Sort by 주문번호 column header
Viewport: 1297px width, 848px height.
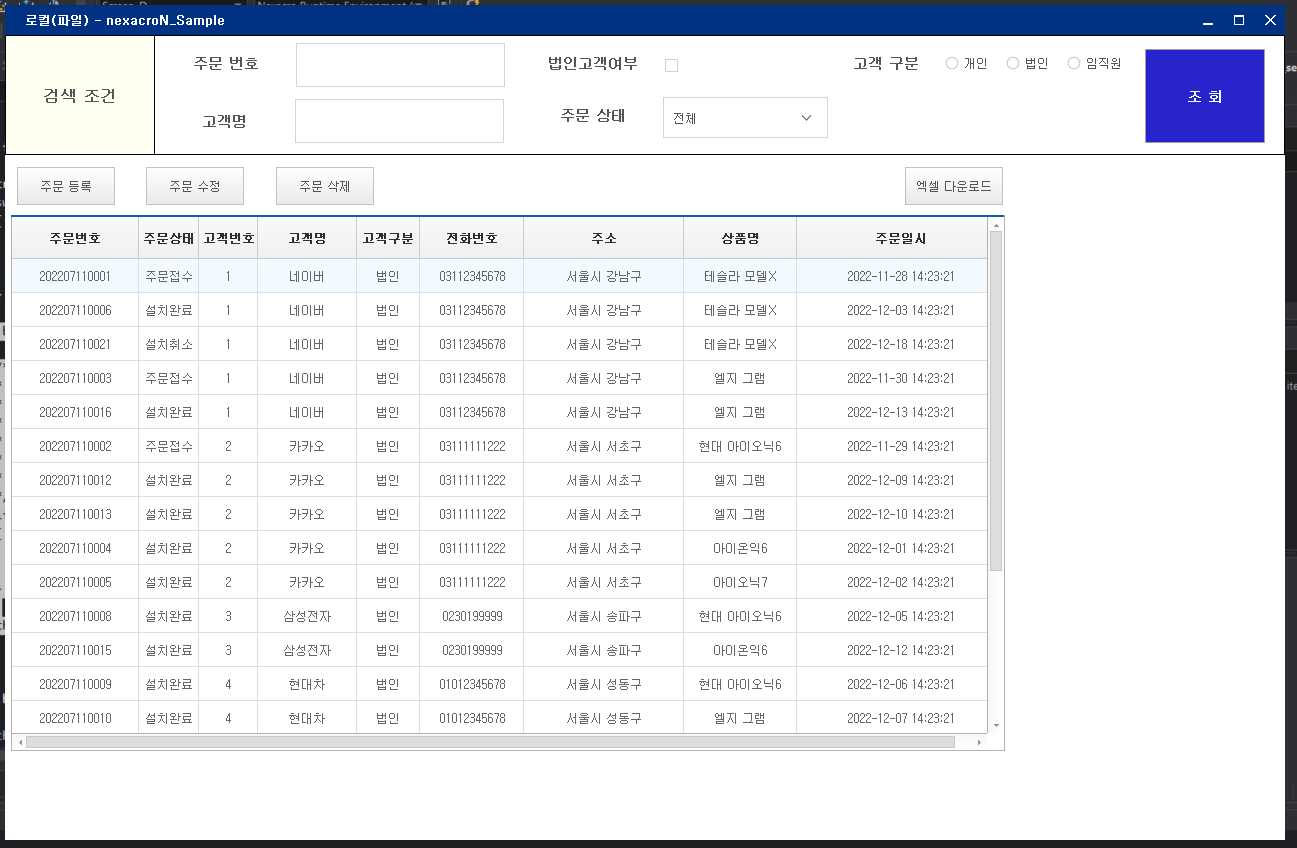tap(75, 239)
